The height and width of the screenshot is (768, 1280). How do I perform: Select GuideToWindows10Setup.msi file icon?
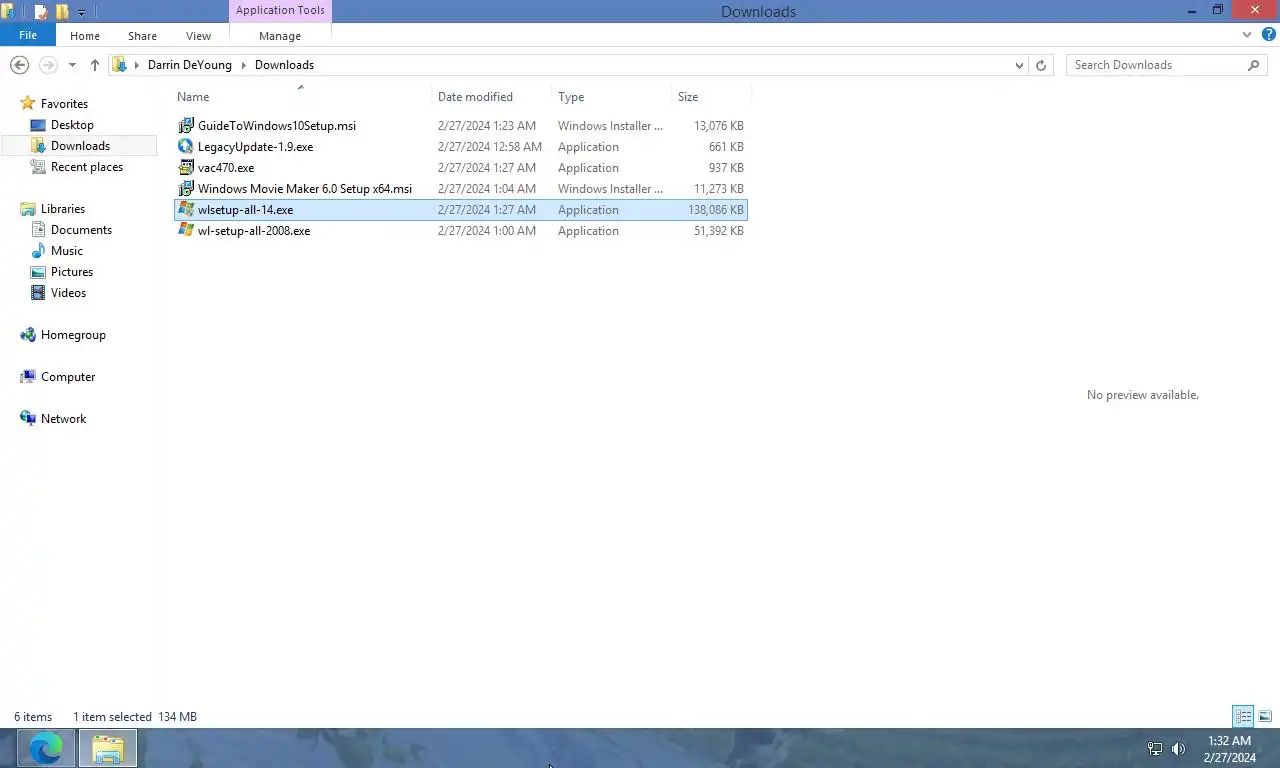(x=186, y=126)
